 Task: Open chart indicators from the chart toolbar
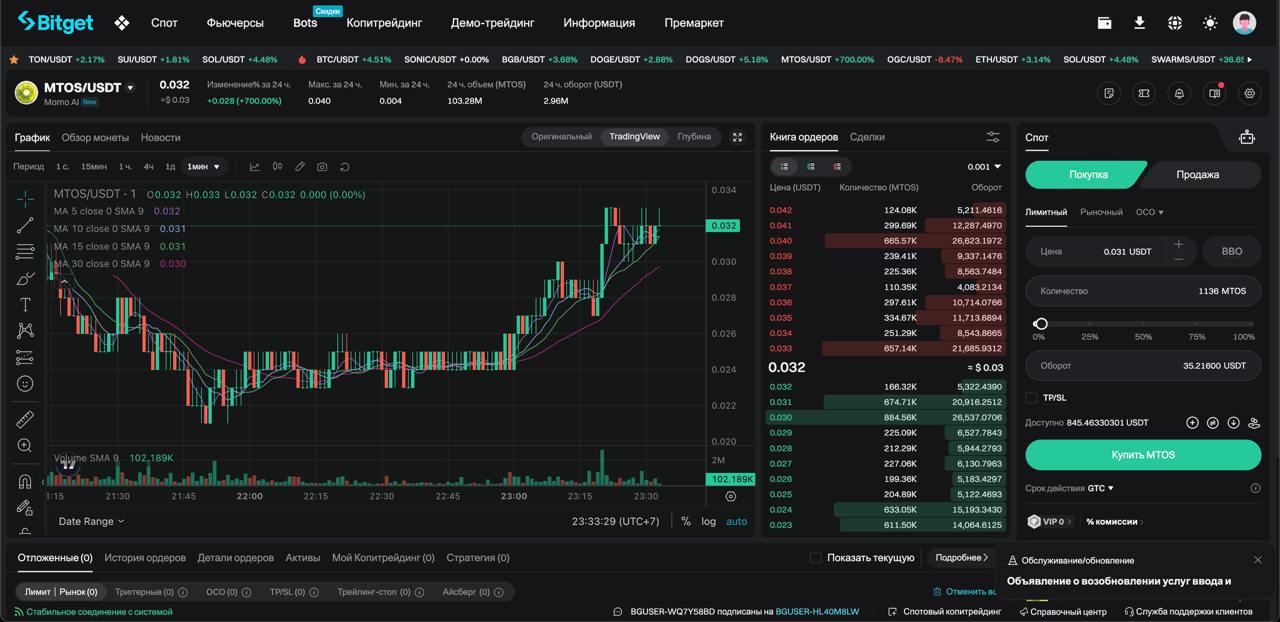click(254, 166)
